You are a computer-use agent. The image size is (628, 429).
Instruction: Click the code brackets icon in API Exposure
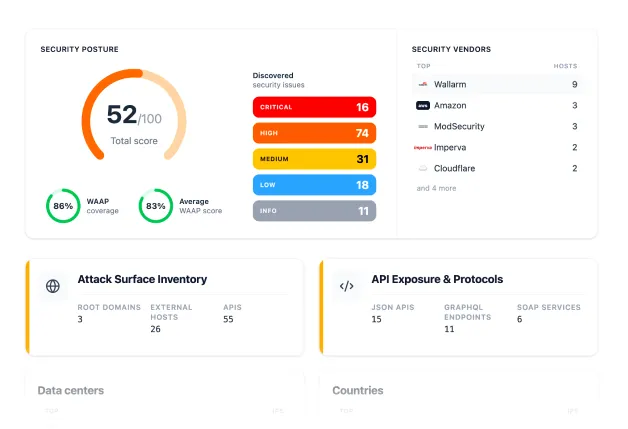346,286
